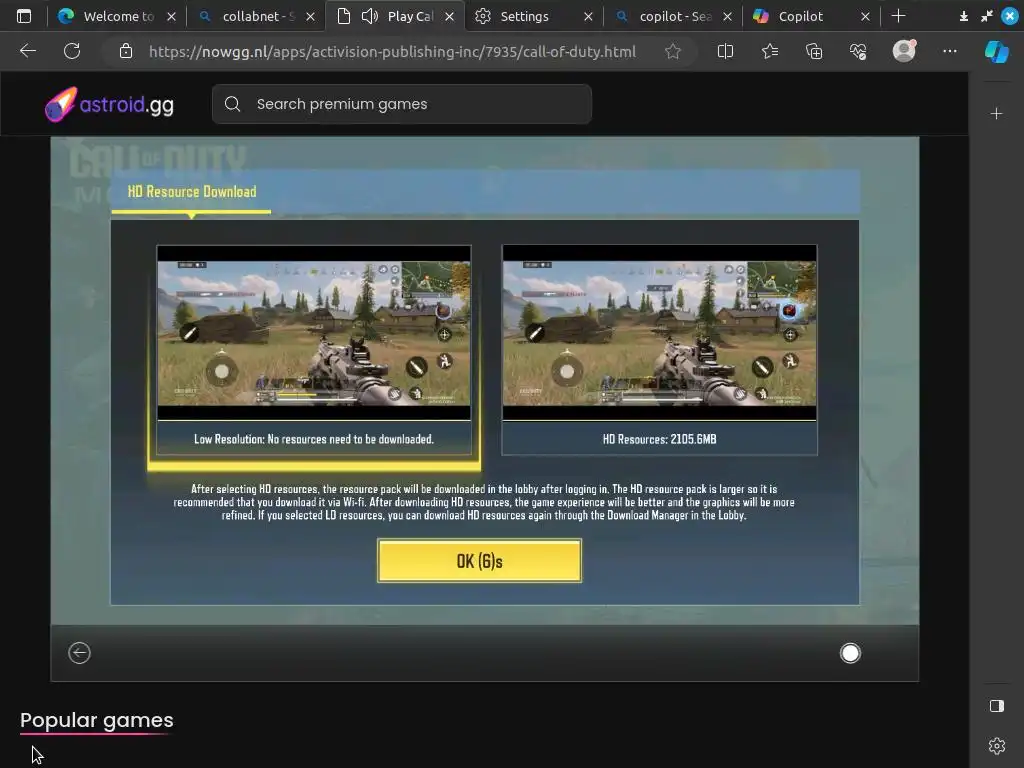The width and height of the screenshot is (1024, 768).
Task: Open sidebar settings gear icon
Action: click(x=997, y=745)
